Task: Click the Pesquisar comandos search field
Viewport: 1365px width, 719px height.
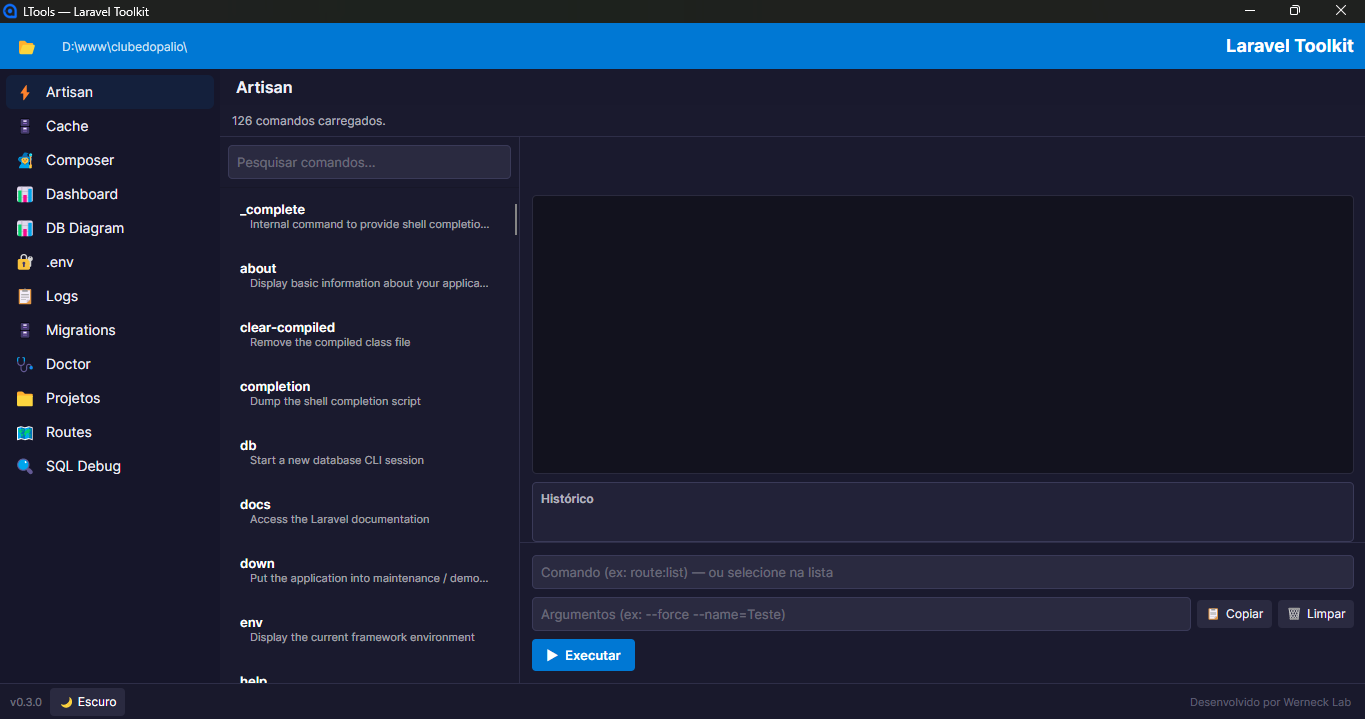Action: pos(369,162)
